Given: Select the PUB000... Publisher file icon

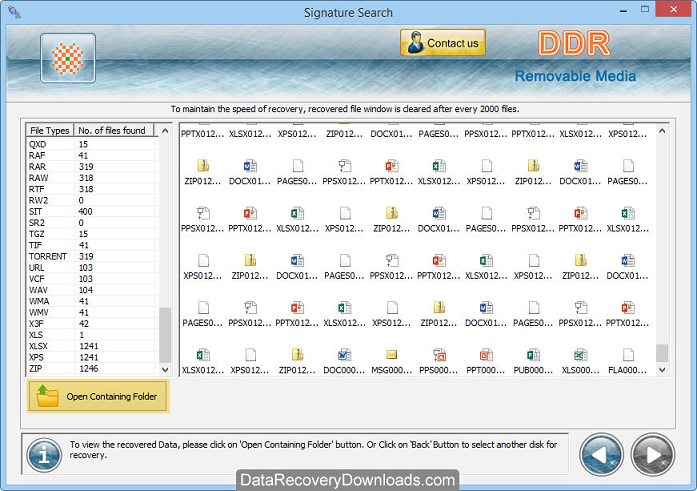Looking at the screenshot, I should pos(533,355).
